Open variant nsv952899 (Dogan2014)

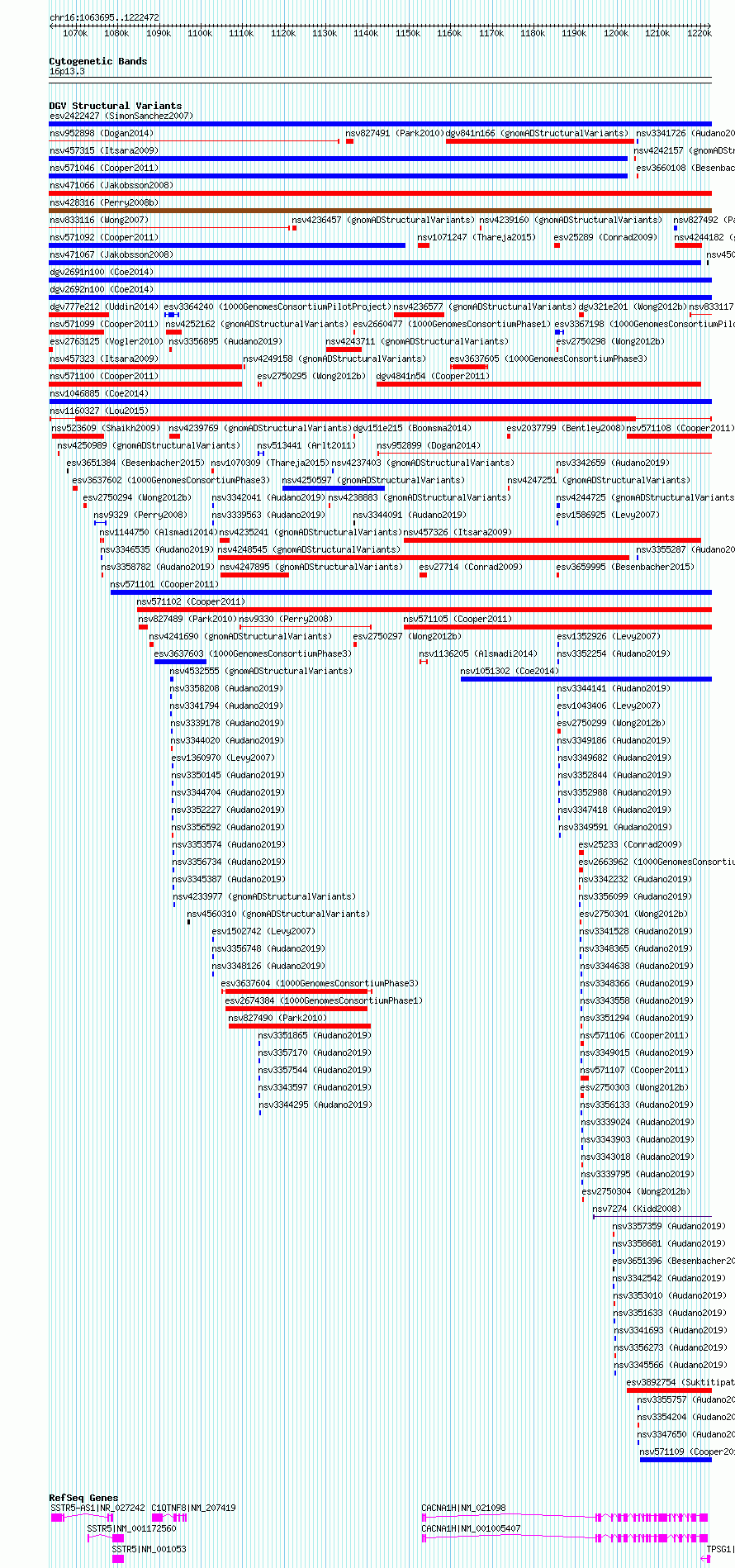429,445
